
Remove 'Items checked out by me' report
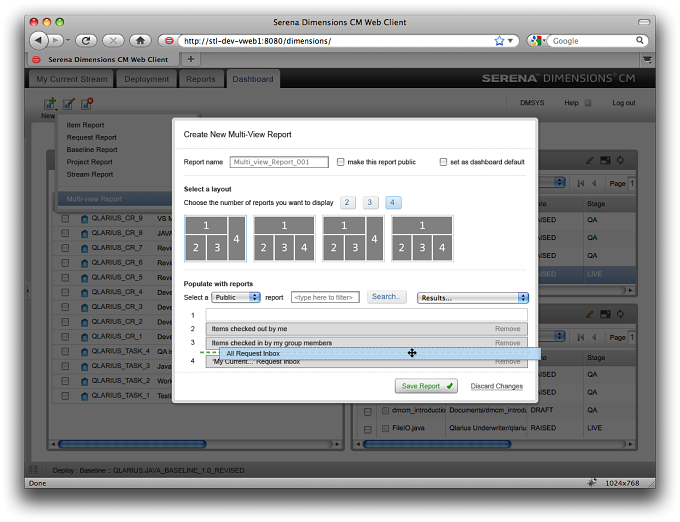pos(507,329)
